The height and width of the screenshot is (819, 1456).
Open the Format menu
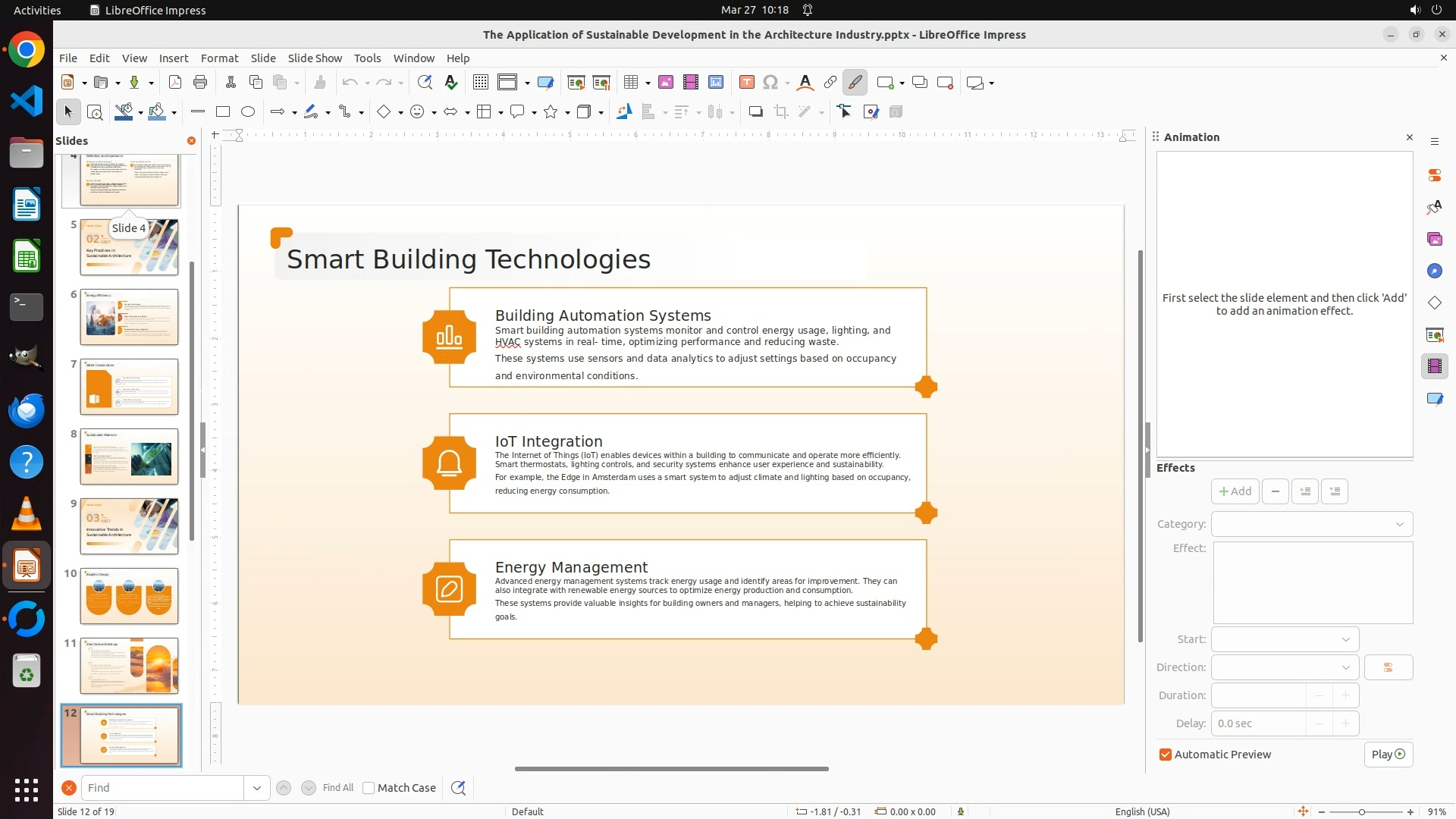tap(219, 58)
